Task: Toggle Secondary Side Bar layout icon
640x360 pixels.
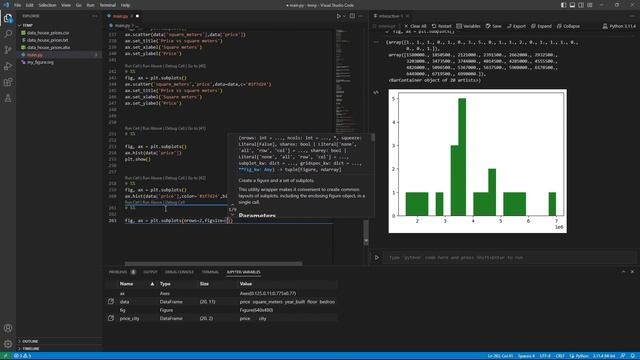Action: (x=581, y=5)
